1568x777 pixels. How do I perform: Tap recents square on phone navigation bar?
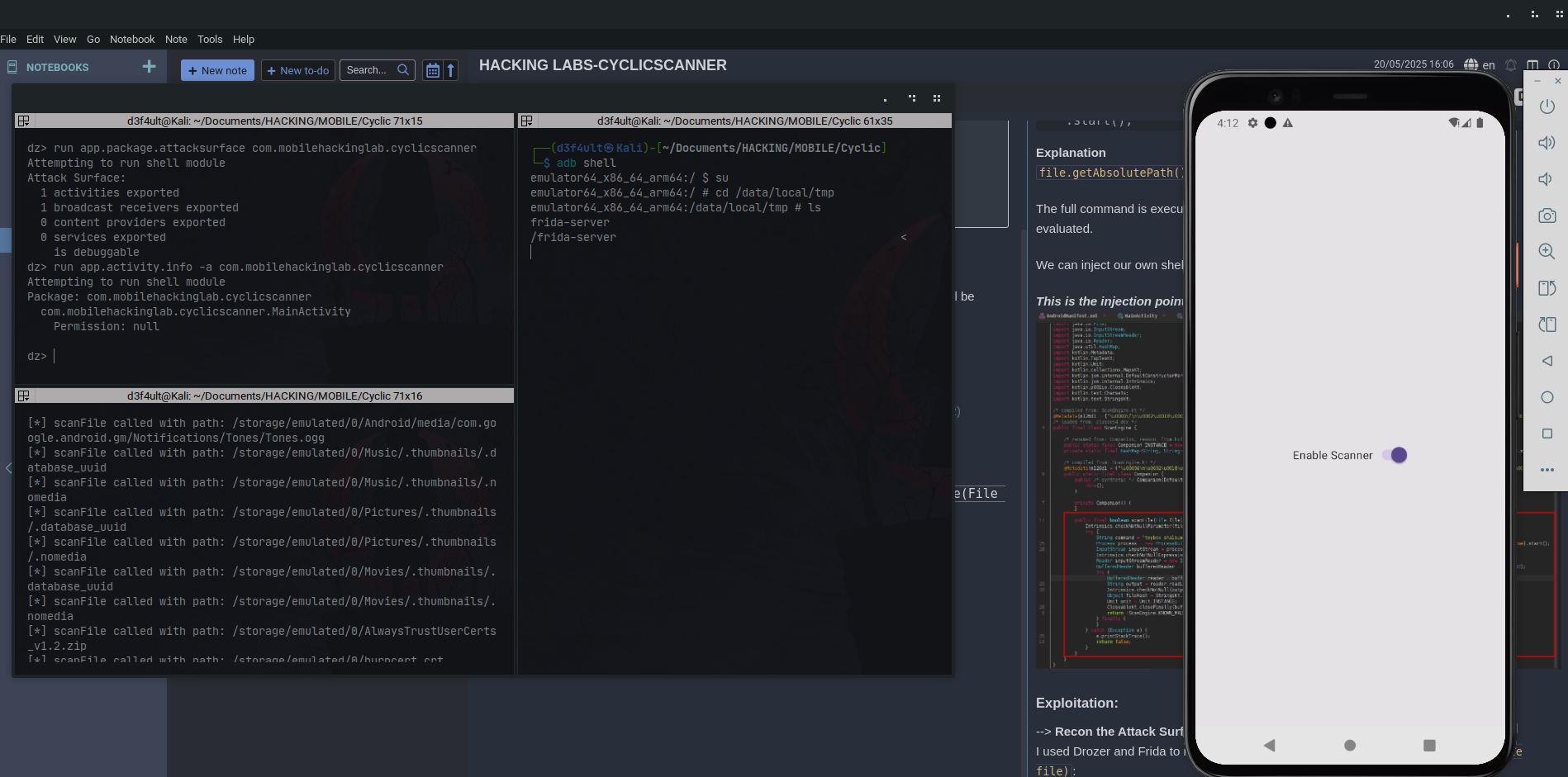tap(1430, 746)
